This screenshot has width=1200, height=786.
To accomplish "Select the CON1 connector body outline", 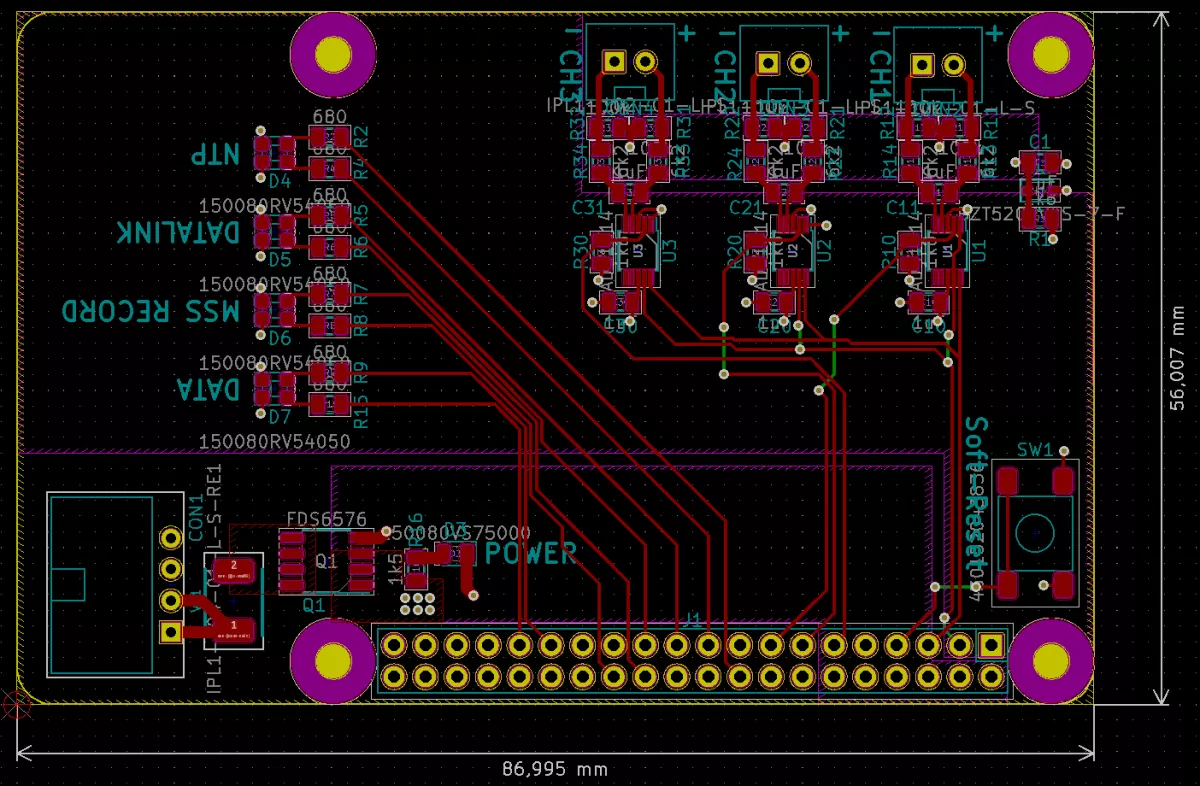I will [x=100, y=583].
